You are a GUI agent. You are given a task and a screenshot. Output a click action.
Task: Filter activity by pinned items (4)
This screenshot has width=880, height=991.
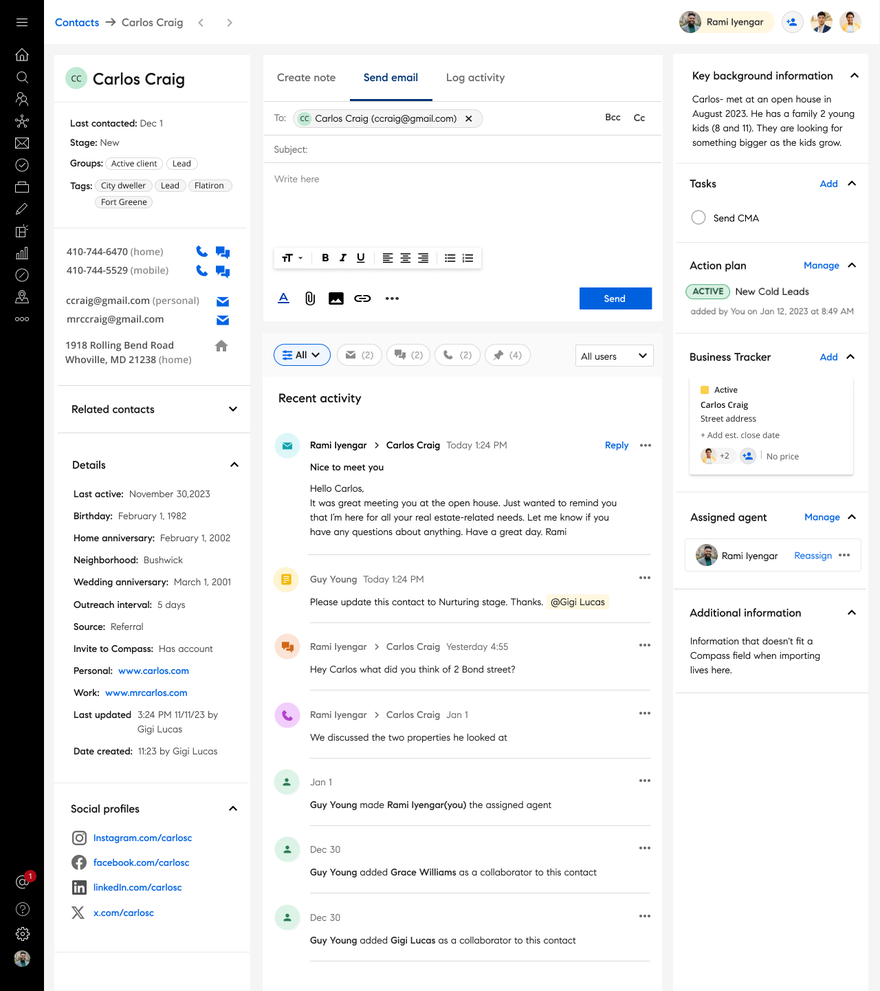[508, 355]
